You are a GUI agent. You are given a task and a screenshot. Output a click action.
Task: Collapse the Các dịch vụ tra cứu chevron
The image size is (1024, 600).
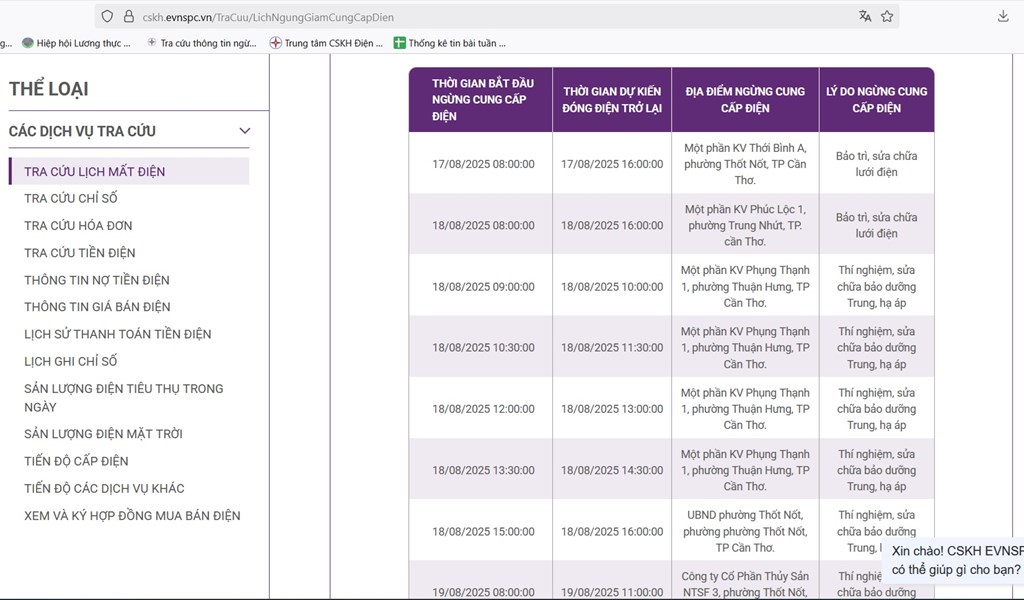pos(245,131)
